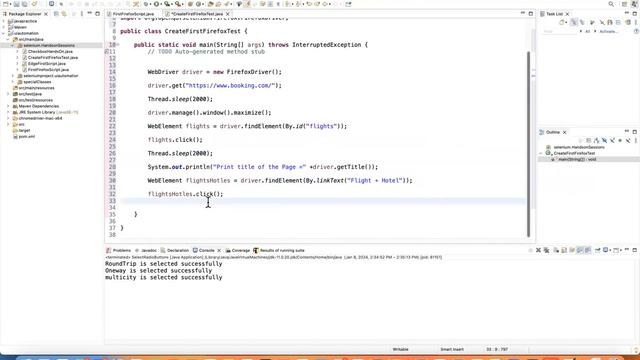Image resolution: width=640 pixels, height=360 pixels.
Task: Minimize the Package Explorer panel
Action: click(x=89, y=13)
